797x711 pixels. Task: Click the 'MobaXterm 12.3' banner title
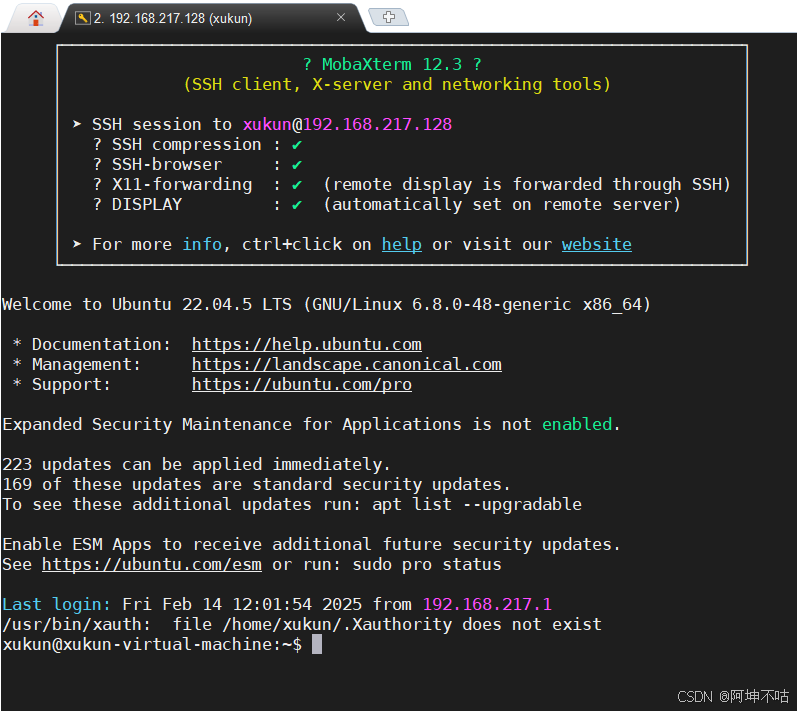(x=392, y=65)
